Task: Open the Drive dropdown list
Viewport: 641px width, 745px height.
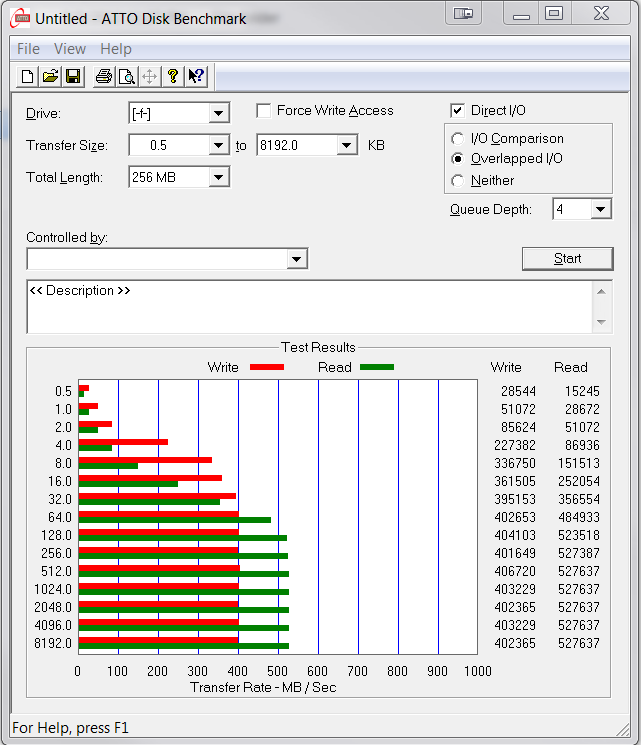Action: (219, 114)
